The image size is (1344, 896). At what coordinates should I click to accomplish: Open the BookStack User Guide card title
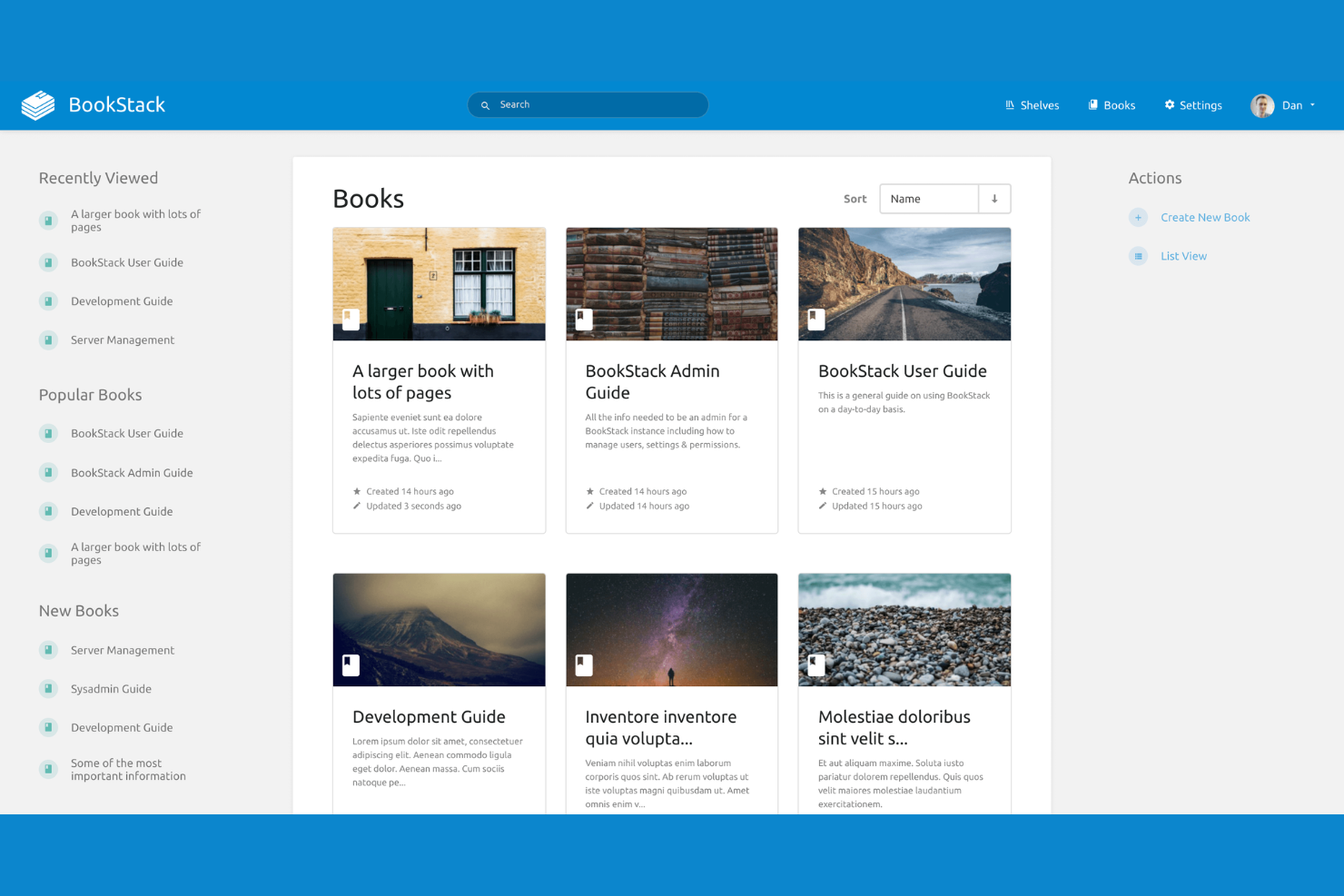903,371
